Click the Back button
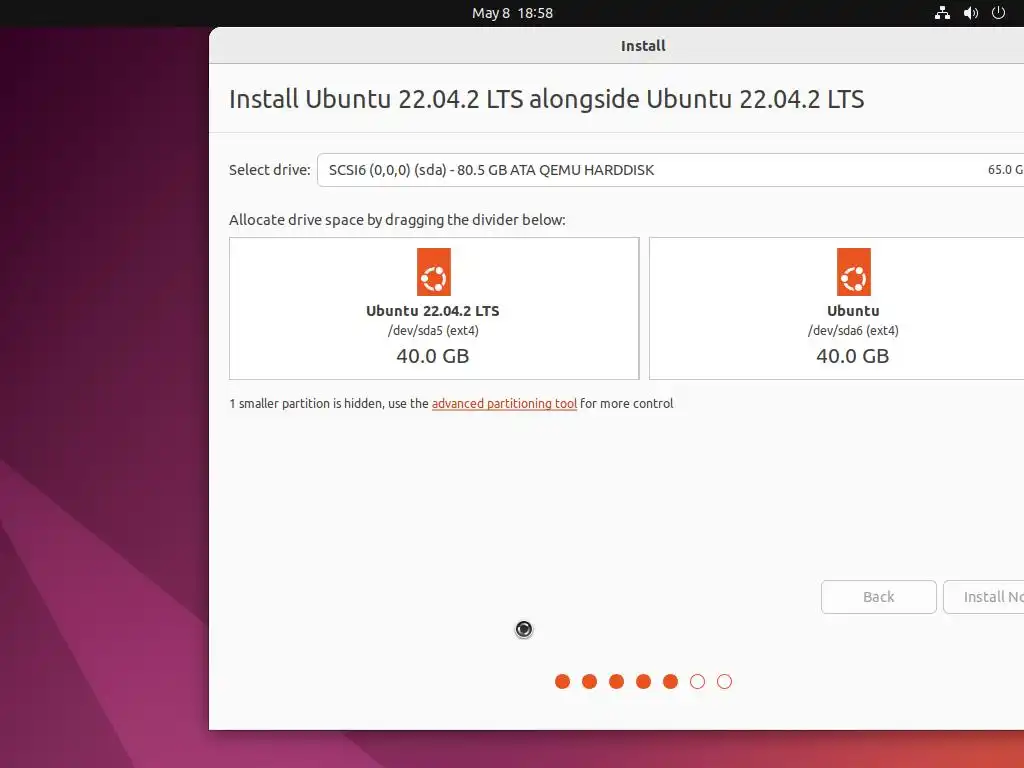The image size is (1024, 768). 878,597
